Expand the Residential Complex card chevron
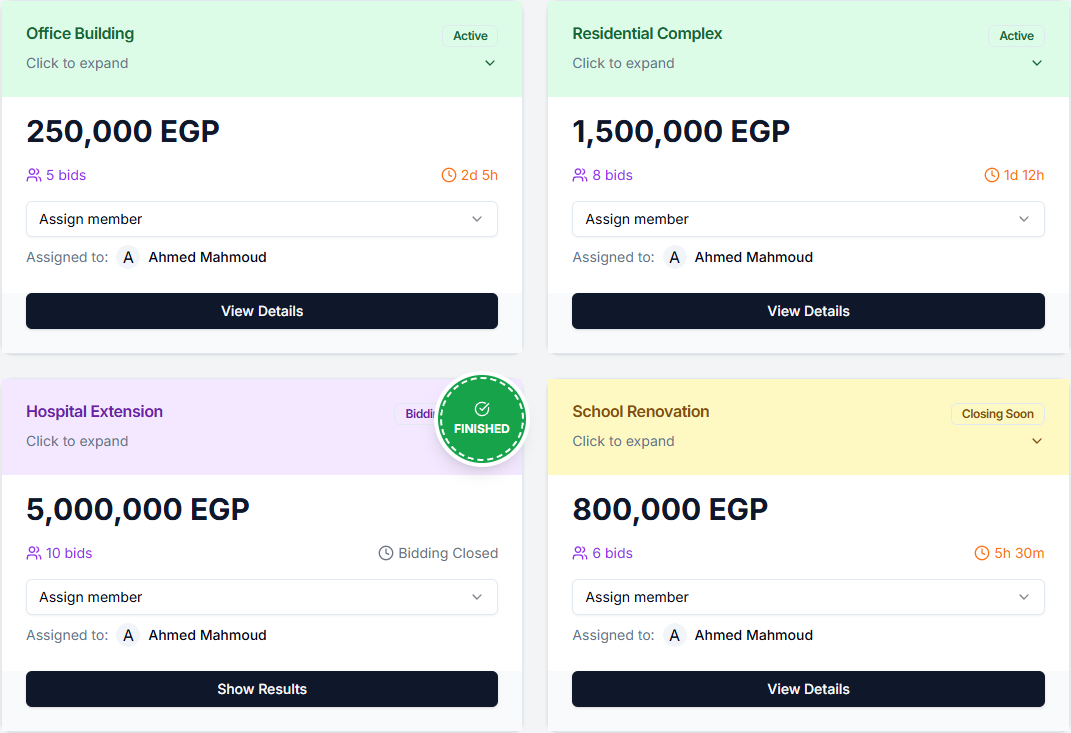The image size is (1071, 733). click(1037, 63)
